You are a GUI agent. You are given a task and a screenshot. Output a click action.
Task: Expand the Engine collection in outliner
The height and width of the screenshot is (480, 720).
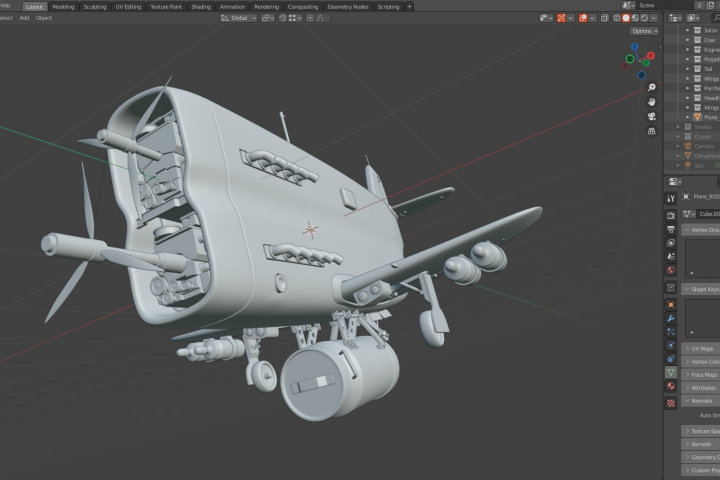687,50
